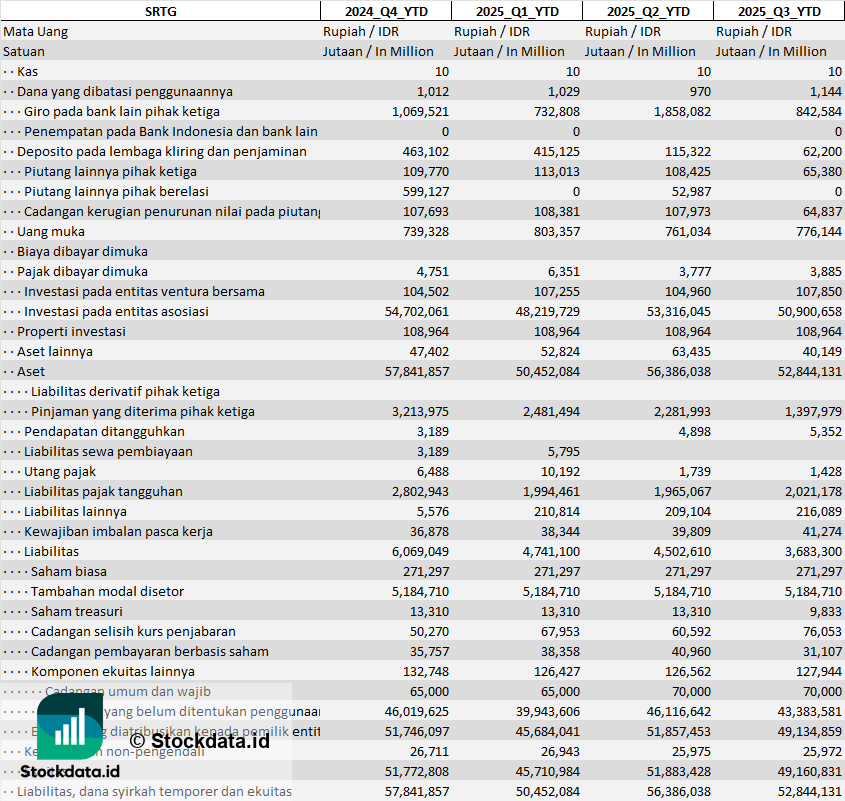Click the Komponen ekuitas lainnya row label
The image size is (845, 801).
[113, 671]
